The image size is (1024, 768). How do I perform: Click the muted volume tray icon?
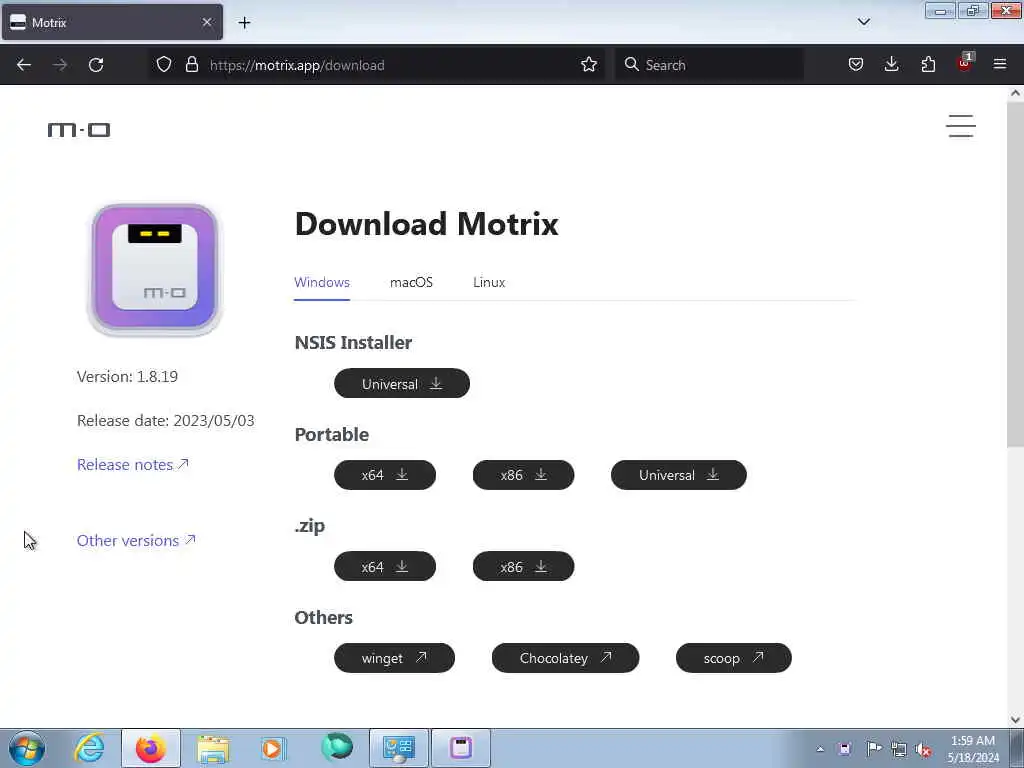(923, 750)
